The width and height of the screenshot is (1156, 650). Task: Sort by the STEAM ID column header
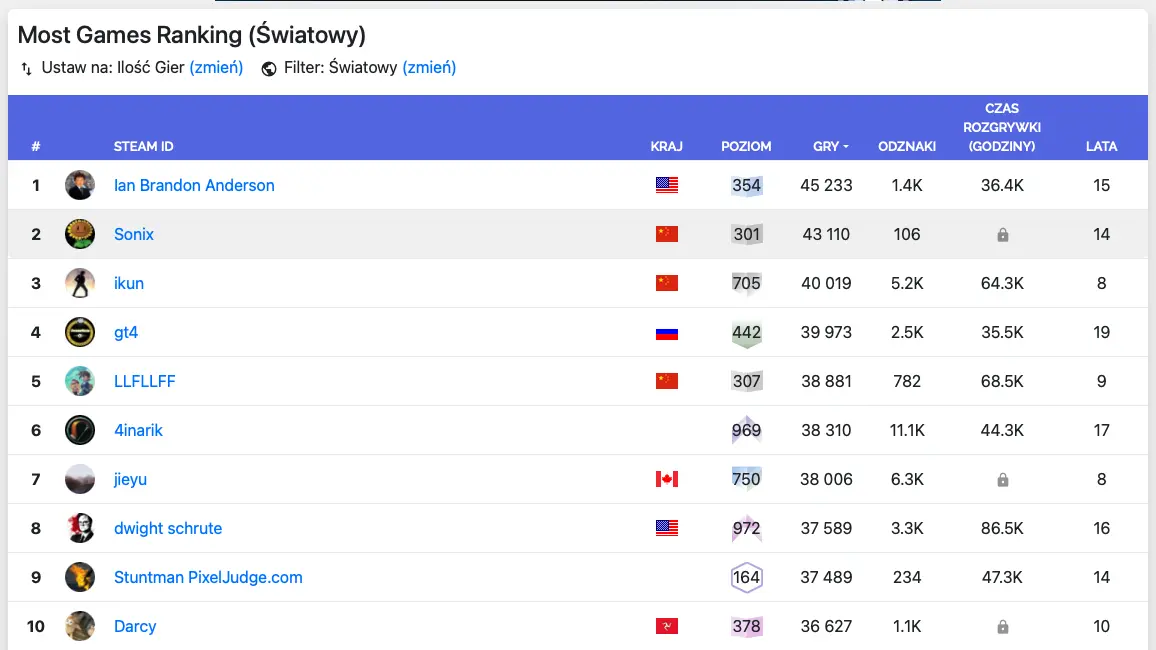tap(143, 147)
